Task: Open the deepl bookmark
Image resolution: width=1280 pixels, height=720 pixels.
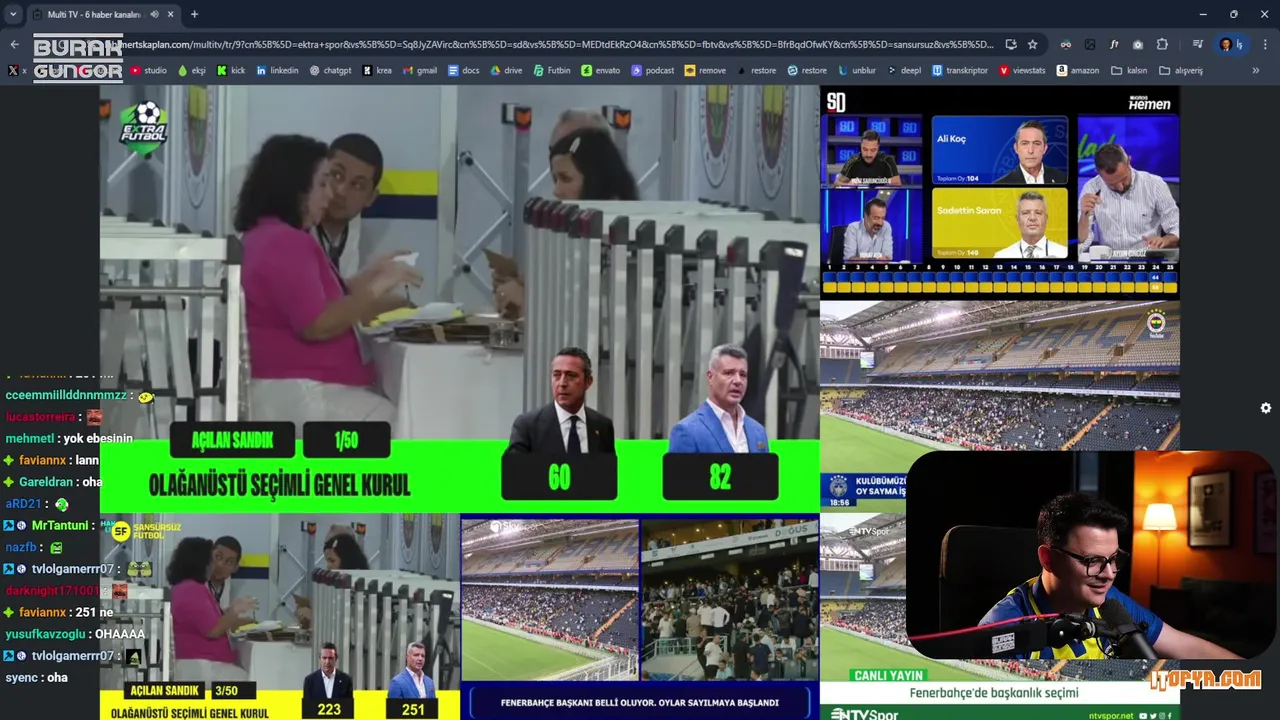Action: tap(904, 71)
